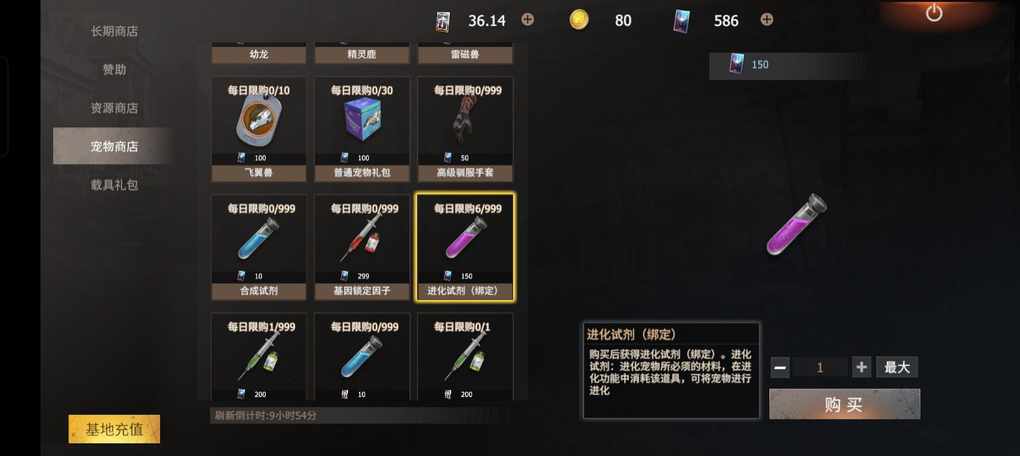Click the gold coin icon showing 80

pos(578,20)
